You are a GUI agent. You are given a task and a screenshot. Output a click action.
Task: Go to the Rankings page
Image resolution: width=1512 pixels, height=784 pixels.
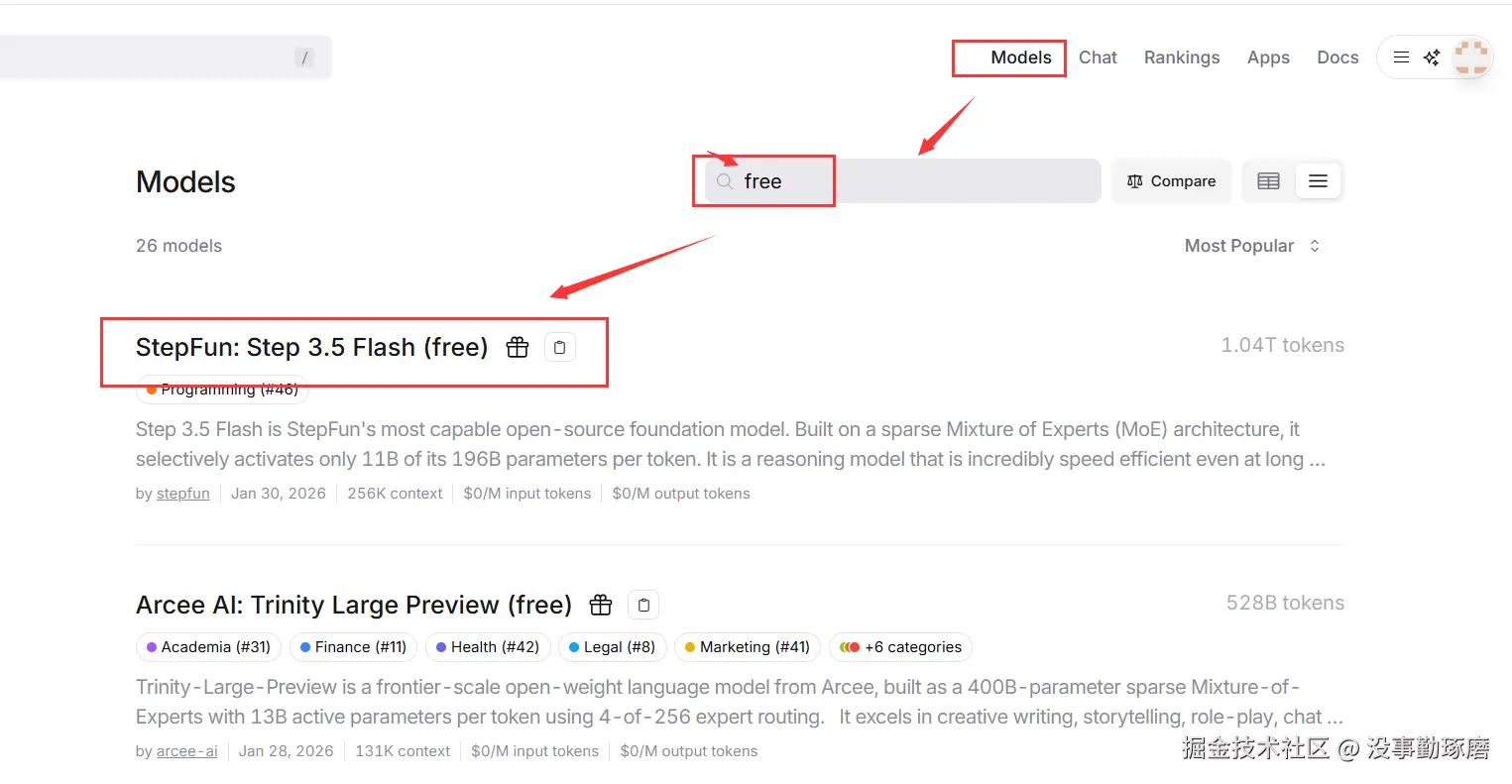click(1182, 57)
